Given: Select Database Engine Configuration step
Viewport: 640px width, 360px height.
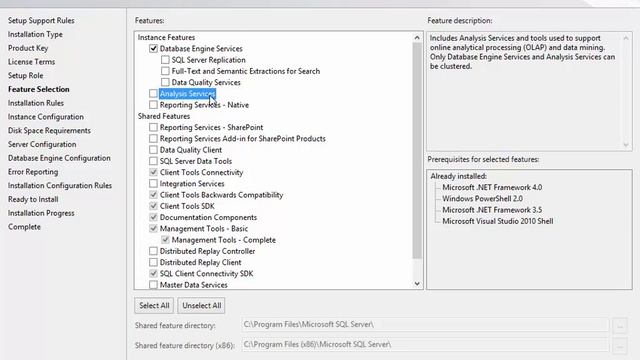Looking at the screenshot, I should coord(59,158).
